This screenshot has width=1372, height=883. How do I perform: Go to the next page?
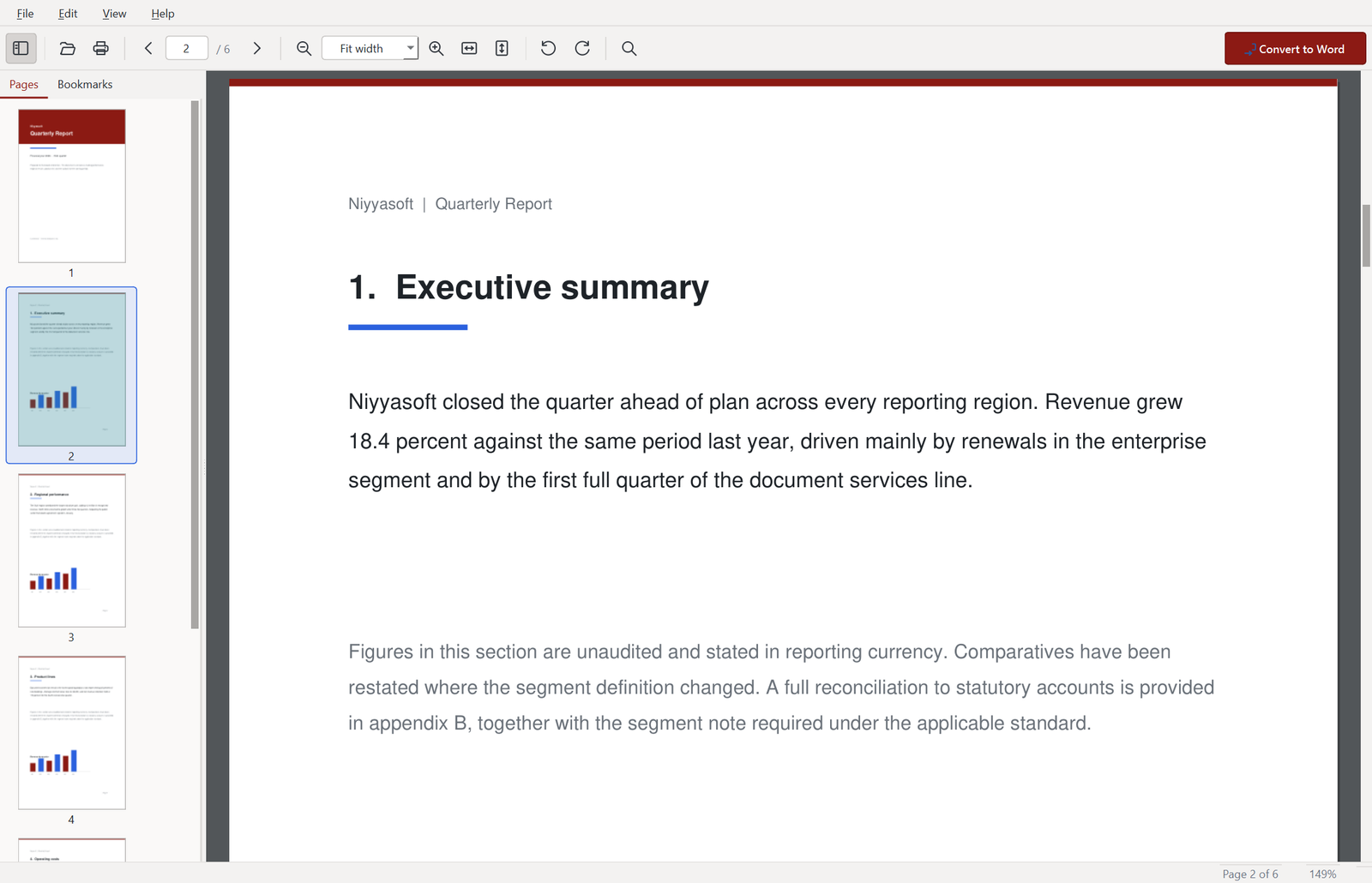coord(257,49)
